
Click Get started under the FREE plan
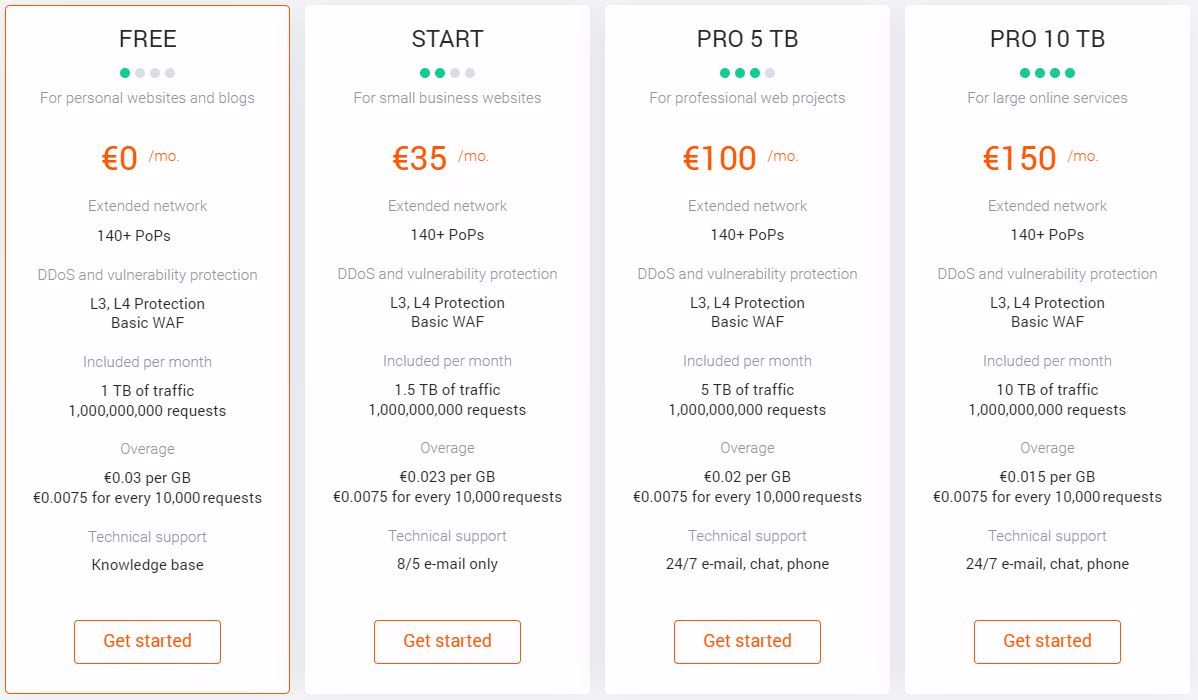click(147, 642)
